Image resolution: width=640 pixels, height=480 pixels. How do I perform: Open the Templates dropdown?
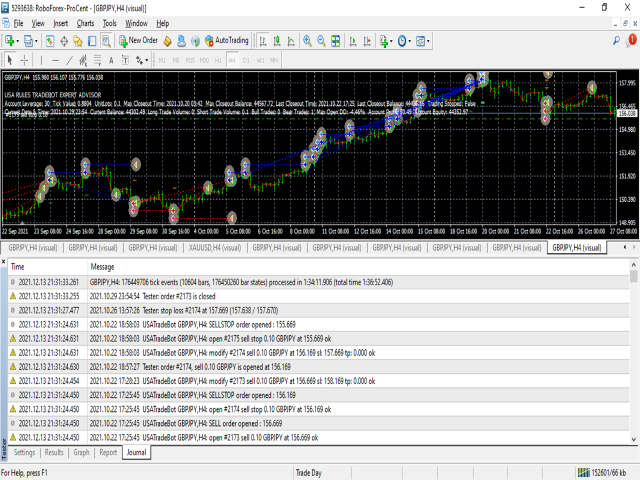click(x=422, y=41)
